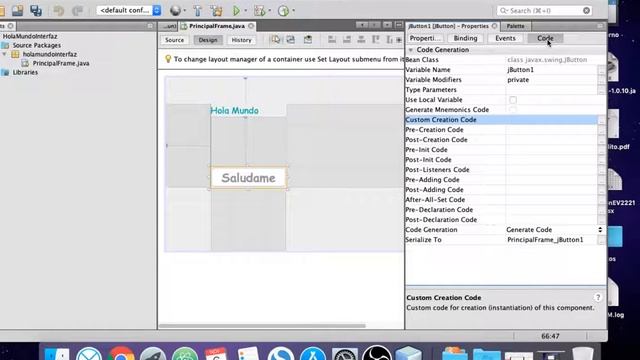Image resolution: width=640 pixels, height=360 pixels.
Task: Click the 'private' Variable Modifiers value
Action: coord(518,80)
